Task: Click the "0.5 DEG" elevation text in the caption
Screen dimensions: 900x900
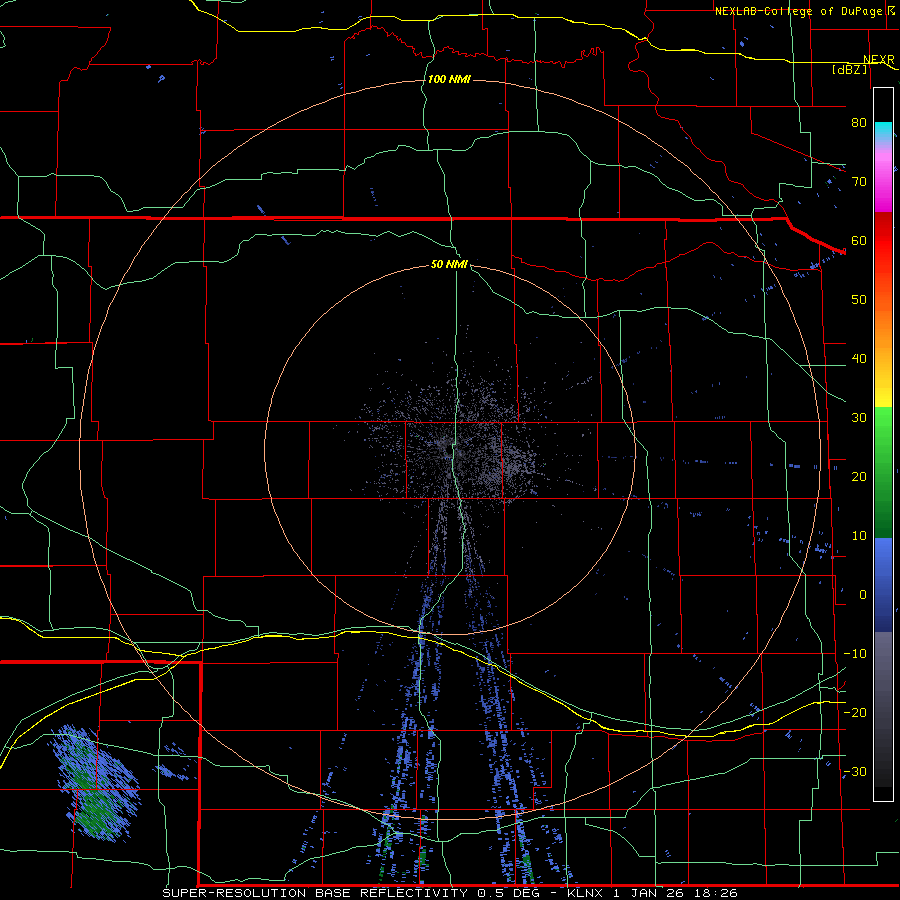Action: coord(509,893)
